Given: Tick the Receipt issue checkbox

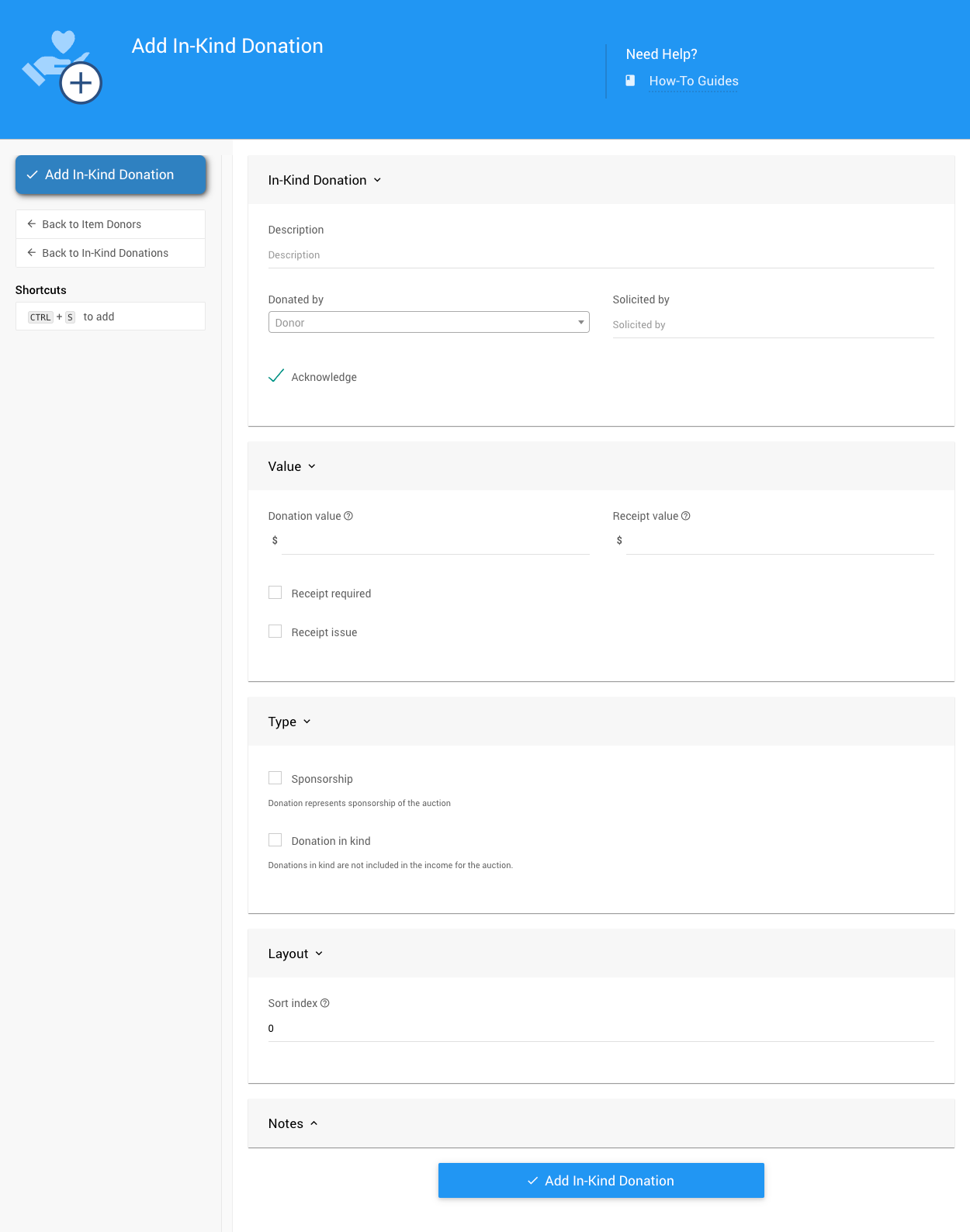Looking at the screenshot, I should (x=275, y=632).
